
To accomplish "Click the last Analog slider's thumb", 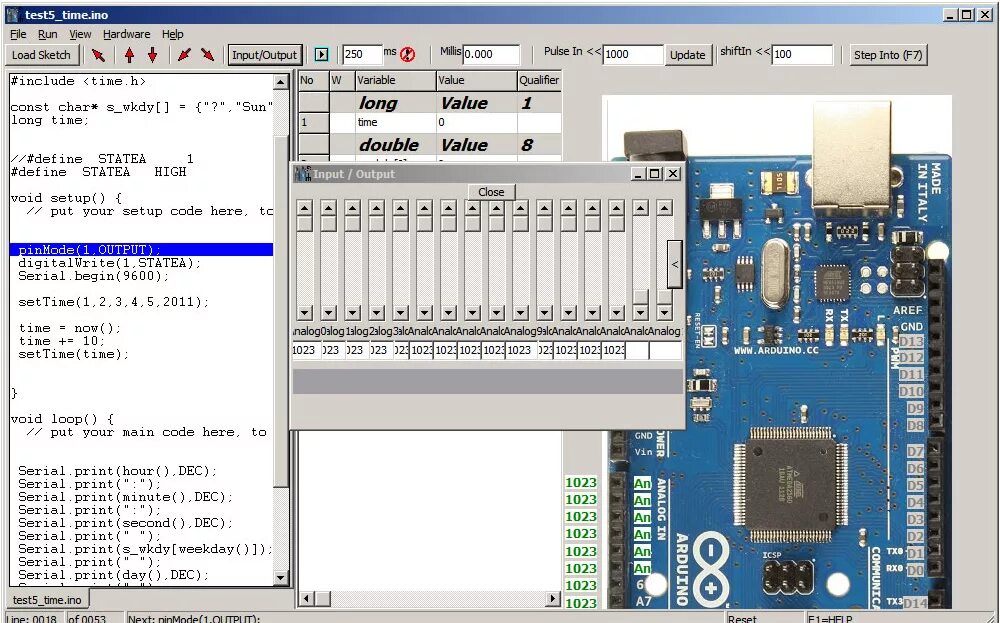I will 665,297.
